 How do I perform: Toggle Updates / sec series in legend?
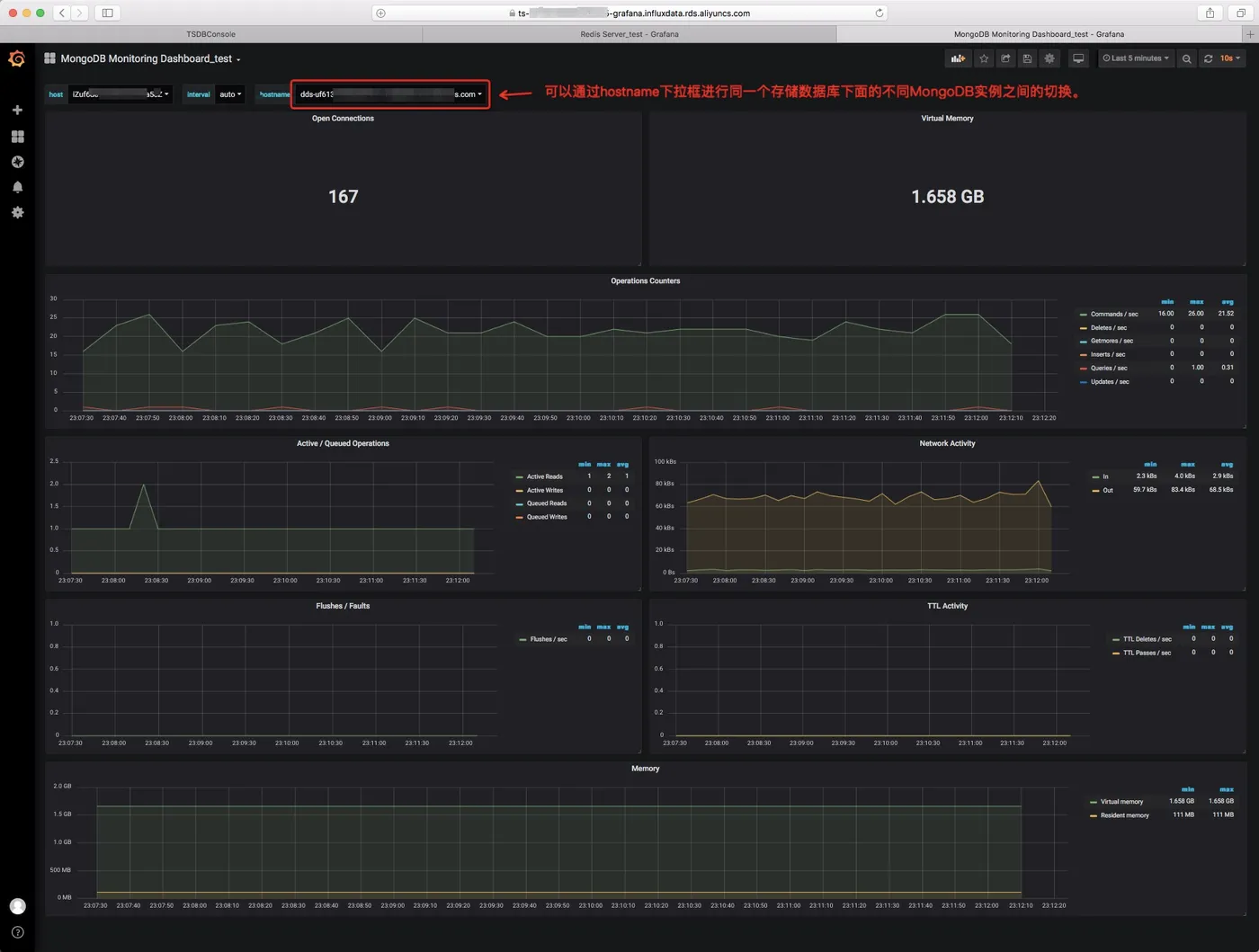[x=1110, y=382]
